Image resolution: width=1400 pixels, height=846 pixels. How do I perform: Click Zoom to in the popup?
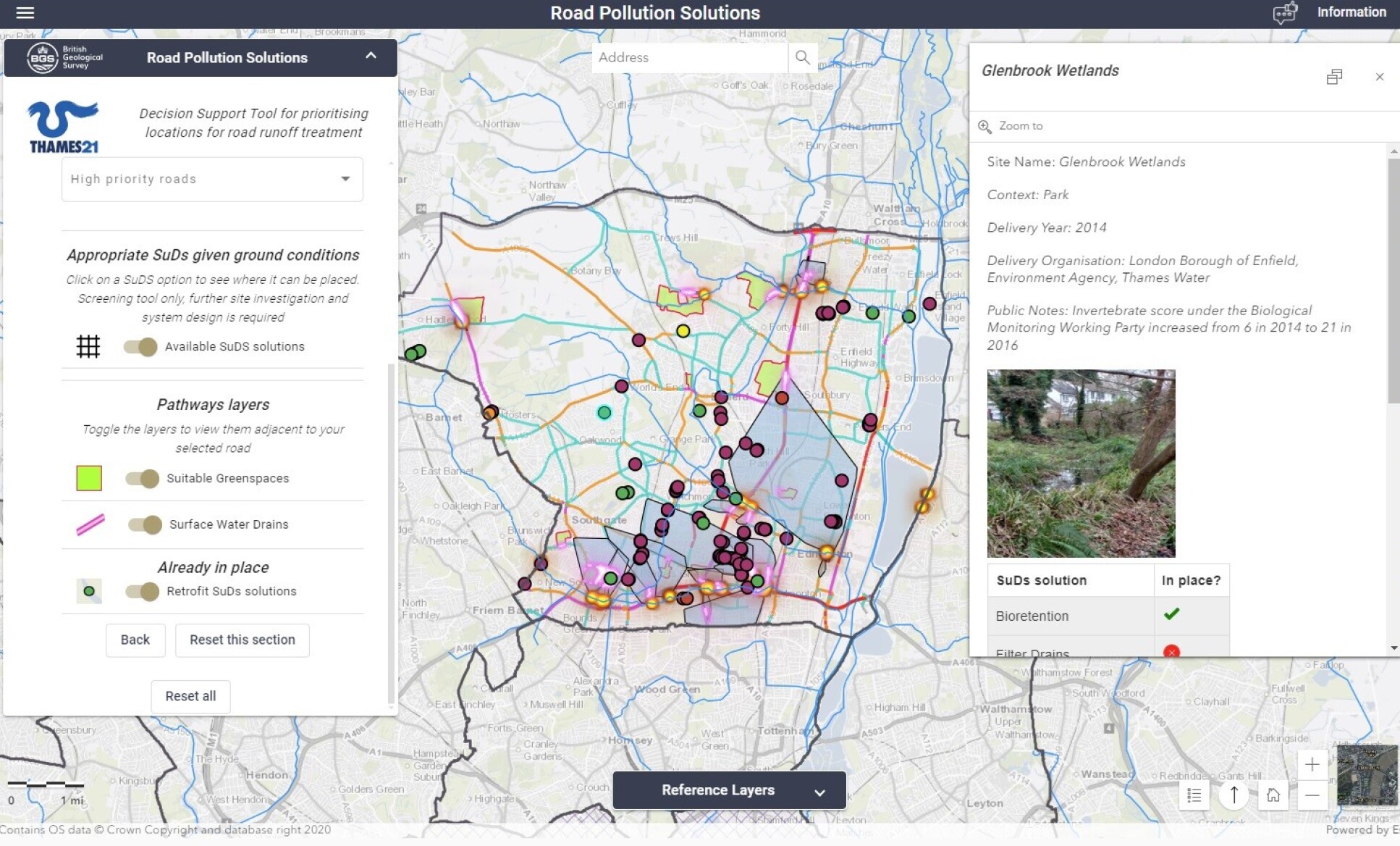1020,126
